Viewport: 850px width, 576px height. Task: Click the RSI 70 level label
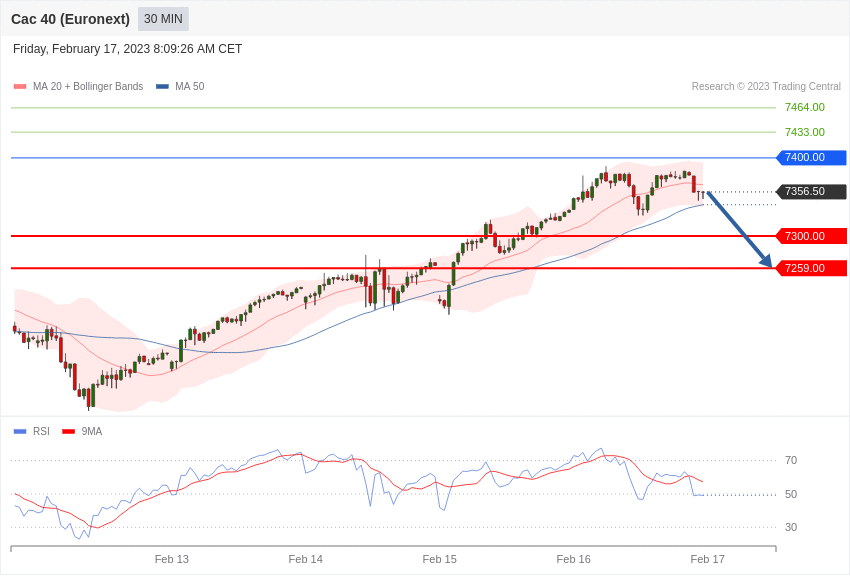pos(791,461)
